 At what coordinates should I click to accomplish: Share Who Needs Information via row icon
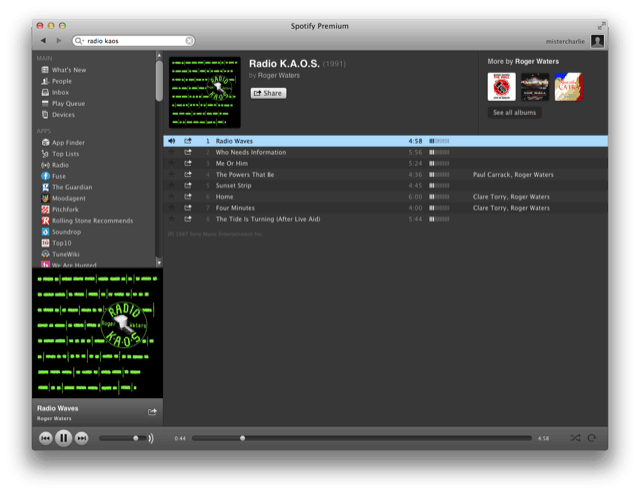[188, 152]
